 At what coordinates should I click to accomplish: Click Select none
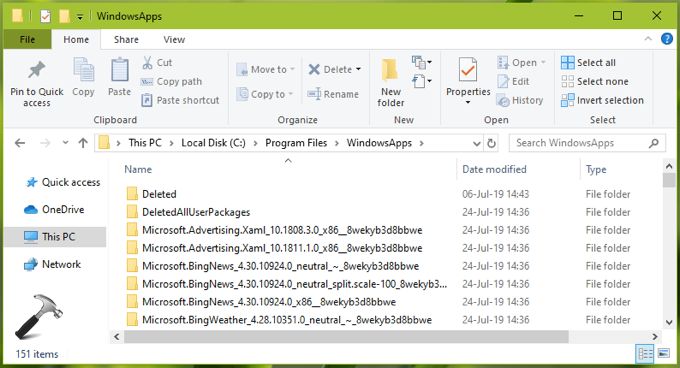pyautogui.click(x=595, y=81)
